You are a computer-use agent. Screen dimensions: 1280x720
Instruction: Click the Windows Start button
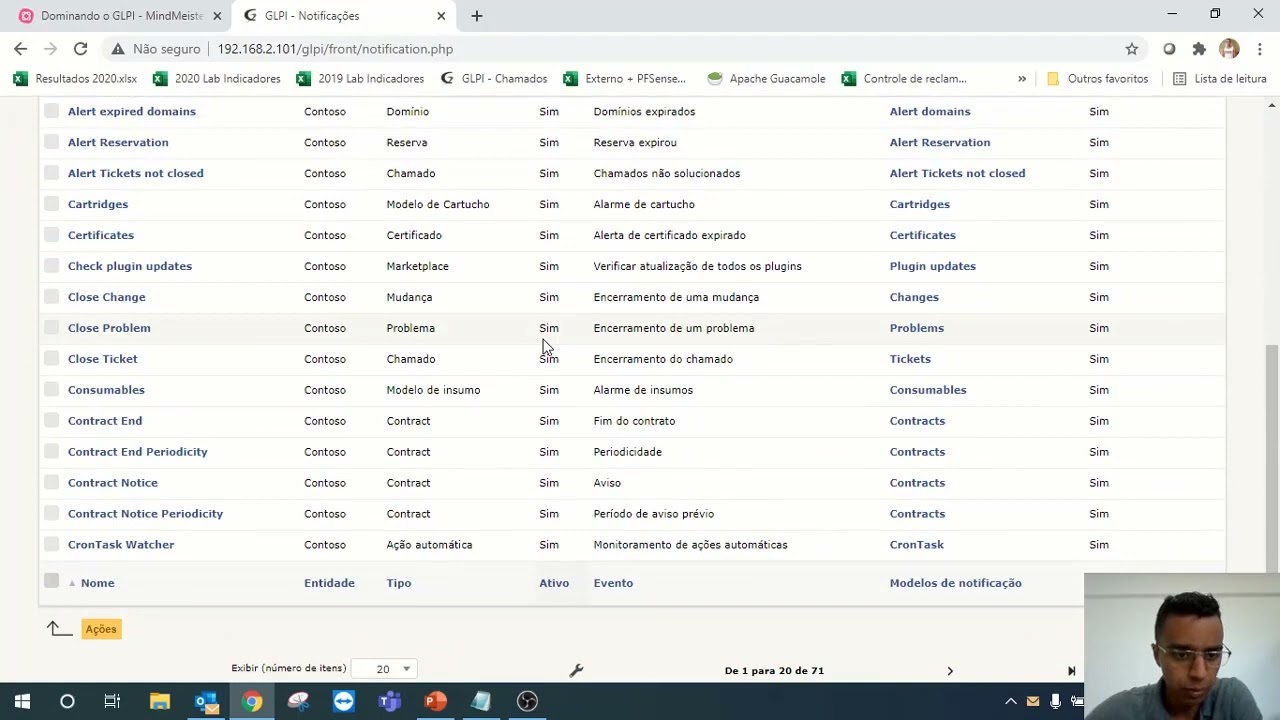[x=22, y=702]
